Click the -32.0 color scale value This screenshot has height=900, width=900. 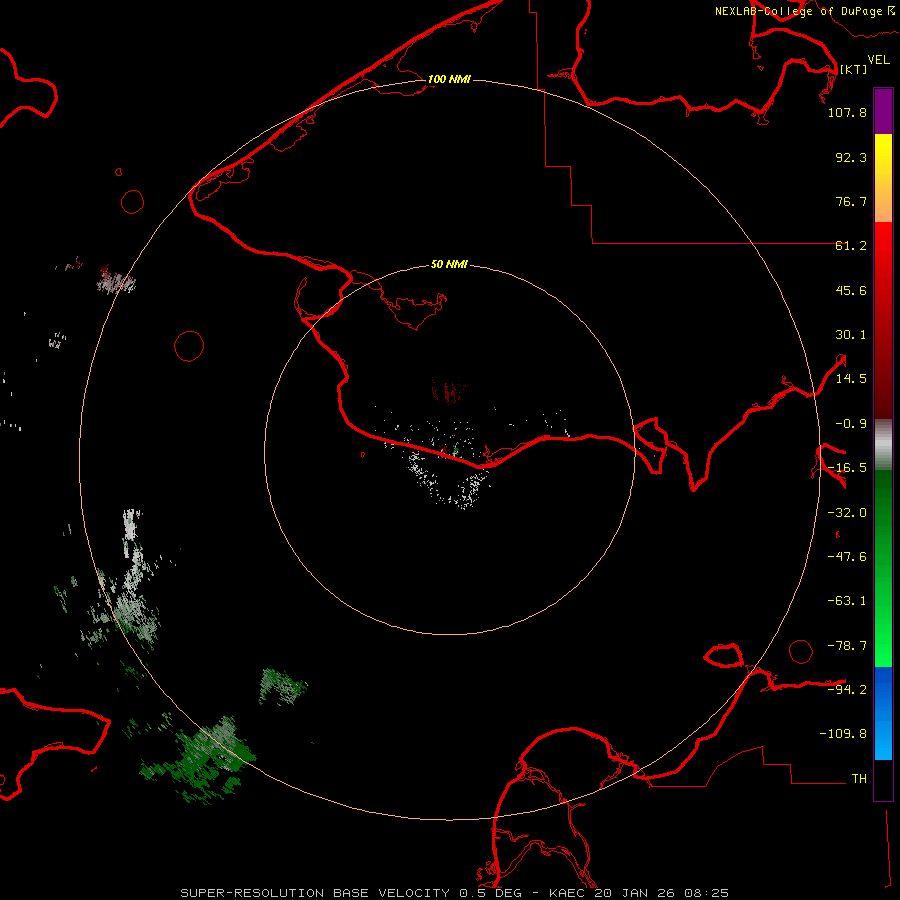point(847,513)
